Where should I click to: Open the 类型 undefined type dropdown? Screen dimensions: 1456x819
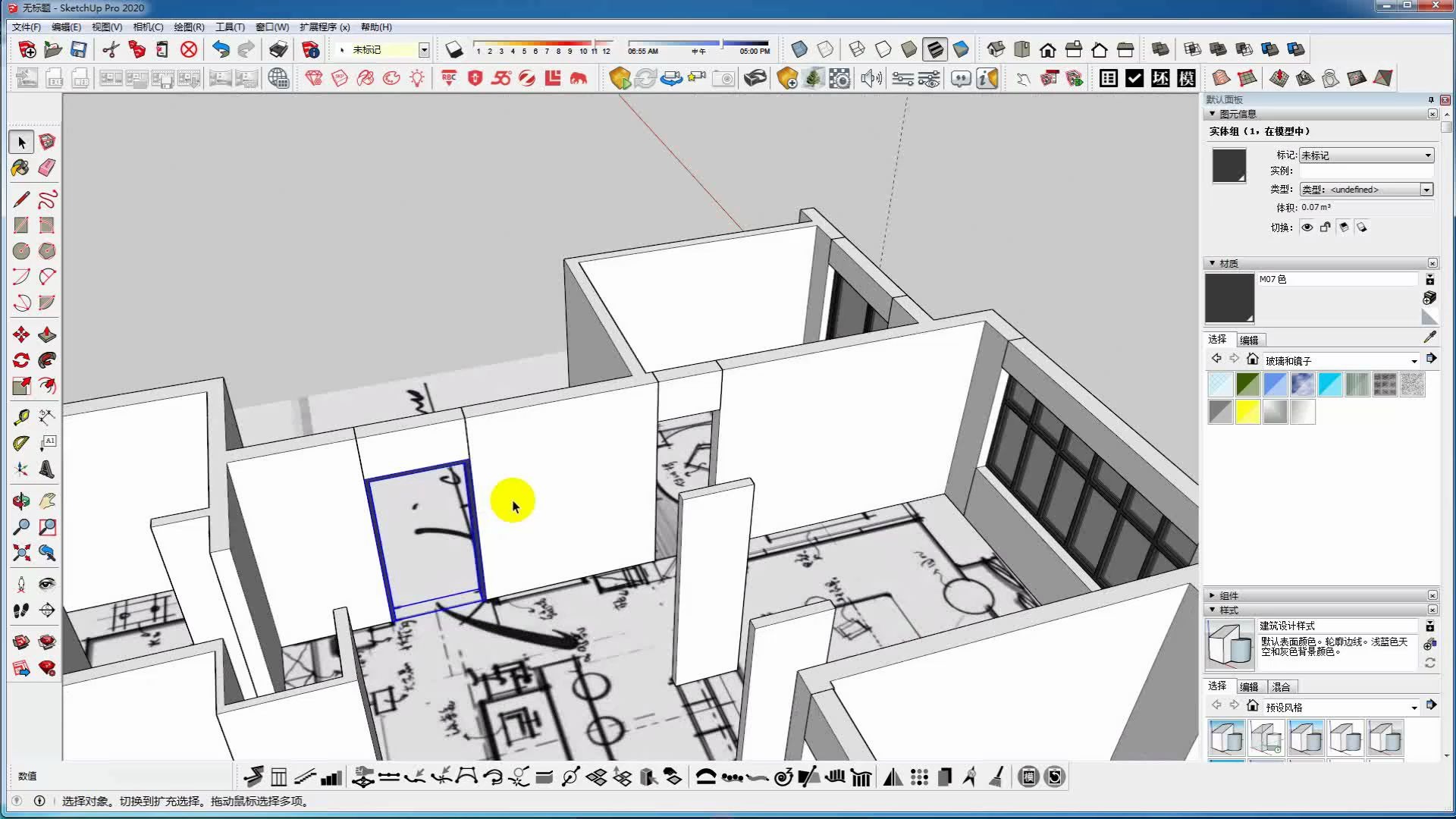click(1366, 190)
